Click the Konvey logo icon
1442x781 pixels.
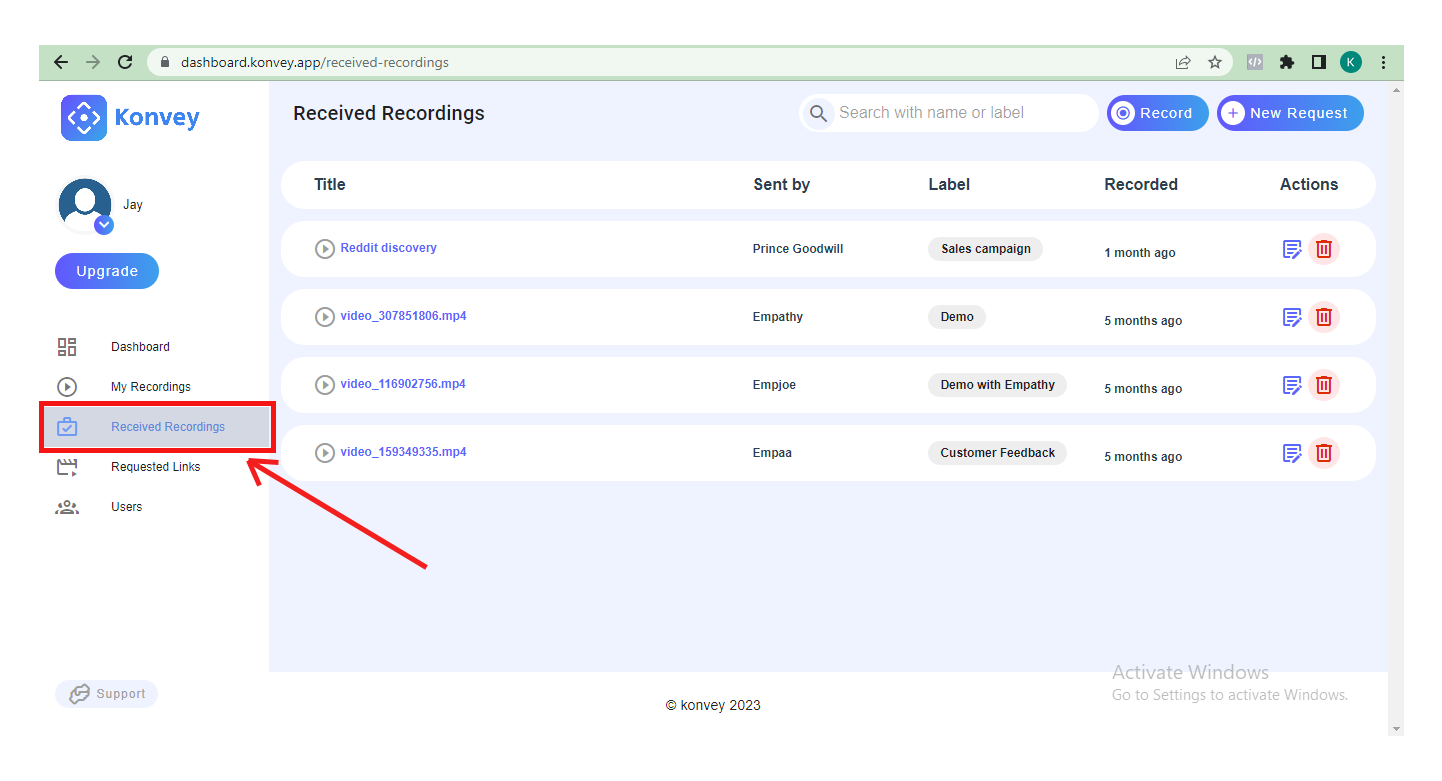(84, 118)
